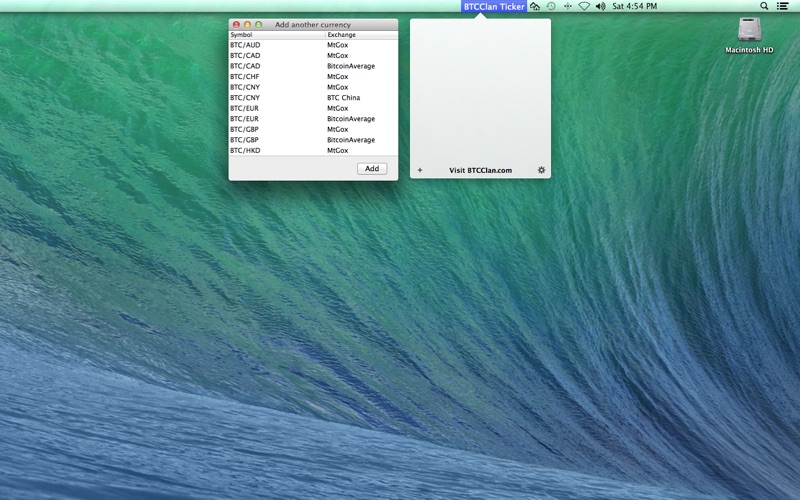Viewport: 800px width, 500px height.
Task: Click the Add button
Action: (372, 168)
